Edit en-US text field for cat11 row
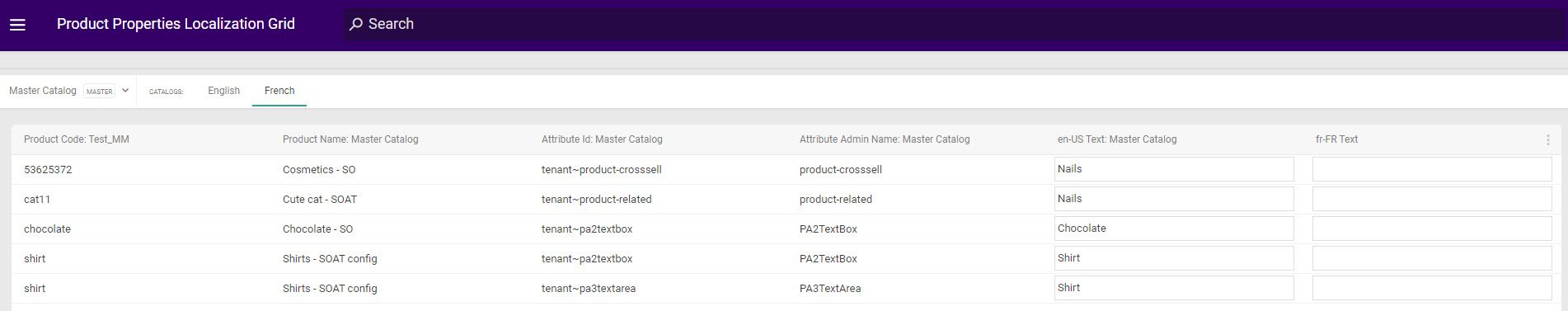This screenshot has width=1568, height=311. coord(1174,199)
